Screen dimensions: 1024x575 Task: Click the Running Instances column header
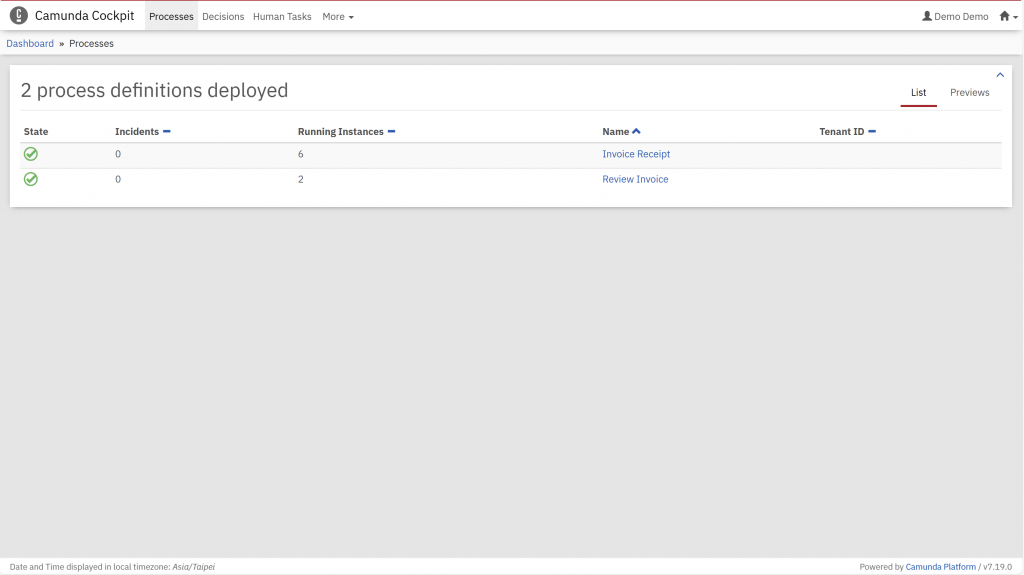[340, 131]
